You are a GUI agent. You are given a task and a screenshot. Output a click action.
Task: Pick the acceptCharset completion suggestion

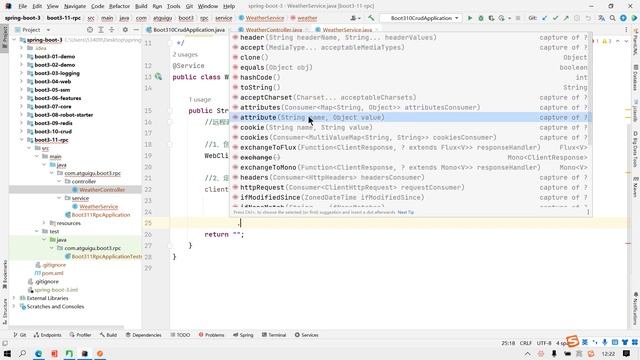tap(410, 98)
